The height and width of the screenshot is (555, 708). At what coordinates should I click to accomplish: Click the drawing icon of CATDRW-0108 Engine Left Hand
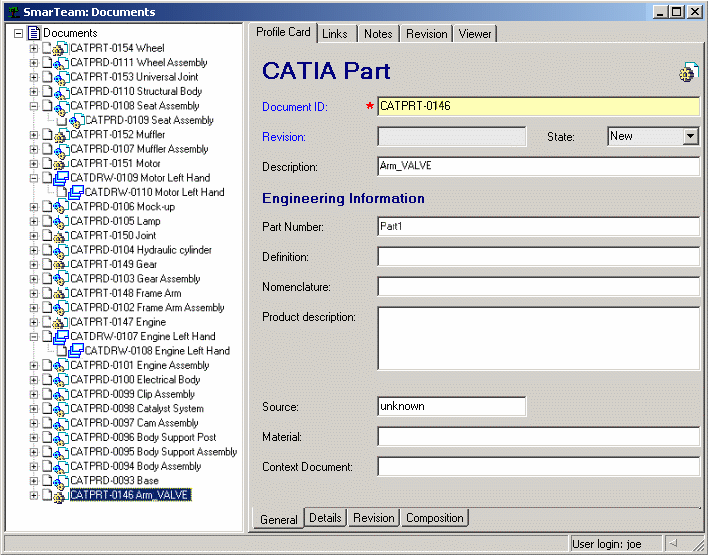coord(74,351)
